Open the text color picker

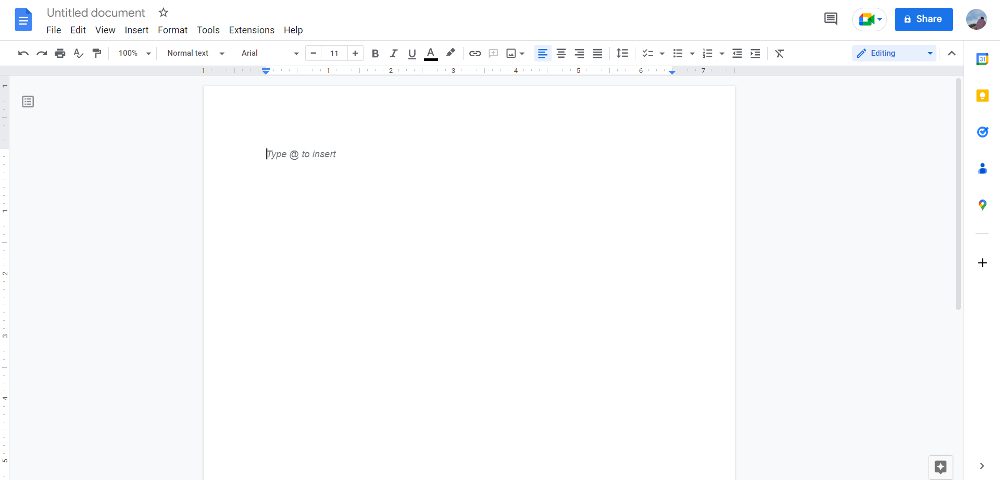tap(430, 54)
